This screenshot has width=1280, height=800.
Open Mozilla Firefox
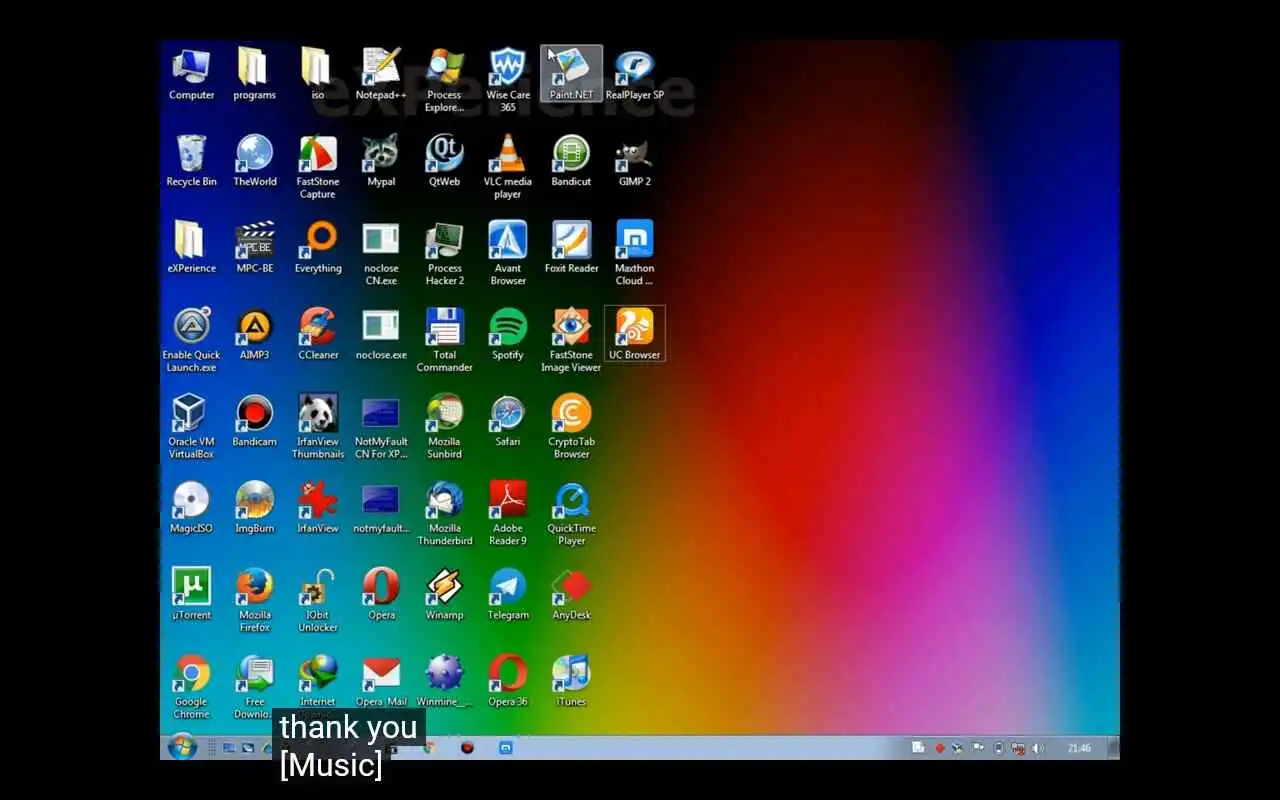(x=254, y=601)
